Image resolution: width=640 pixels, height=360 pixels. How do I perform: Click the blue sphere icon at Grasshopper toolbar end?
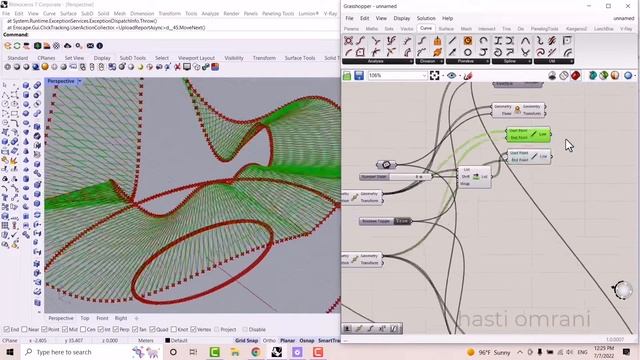[628, 76]
